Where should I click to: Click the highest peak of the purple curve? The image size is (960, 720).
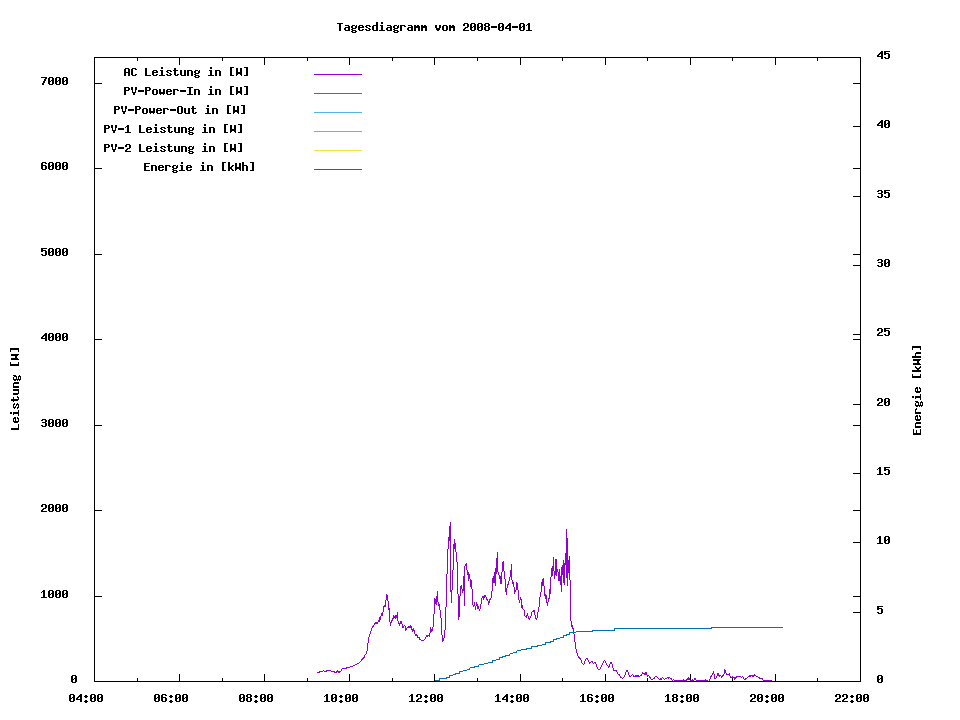450,523
